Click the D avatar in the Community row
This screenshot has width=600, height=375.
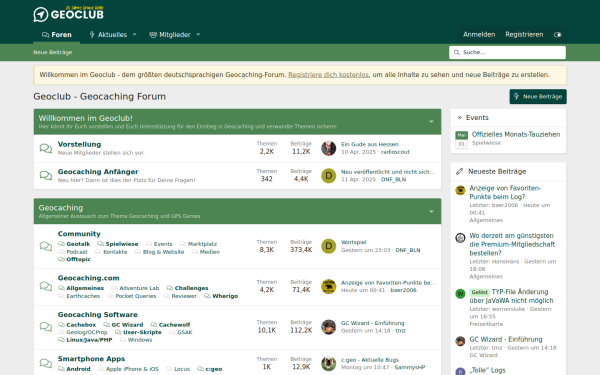click(328, 246)
